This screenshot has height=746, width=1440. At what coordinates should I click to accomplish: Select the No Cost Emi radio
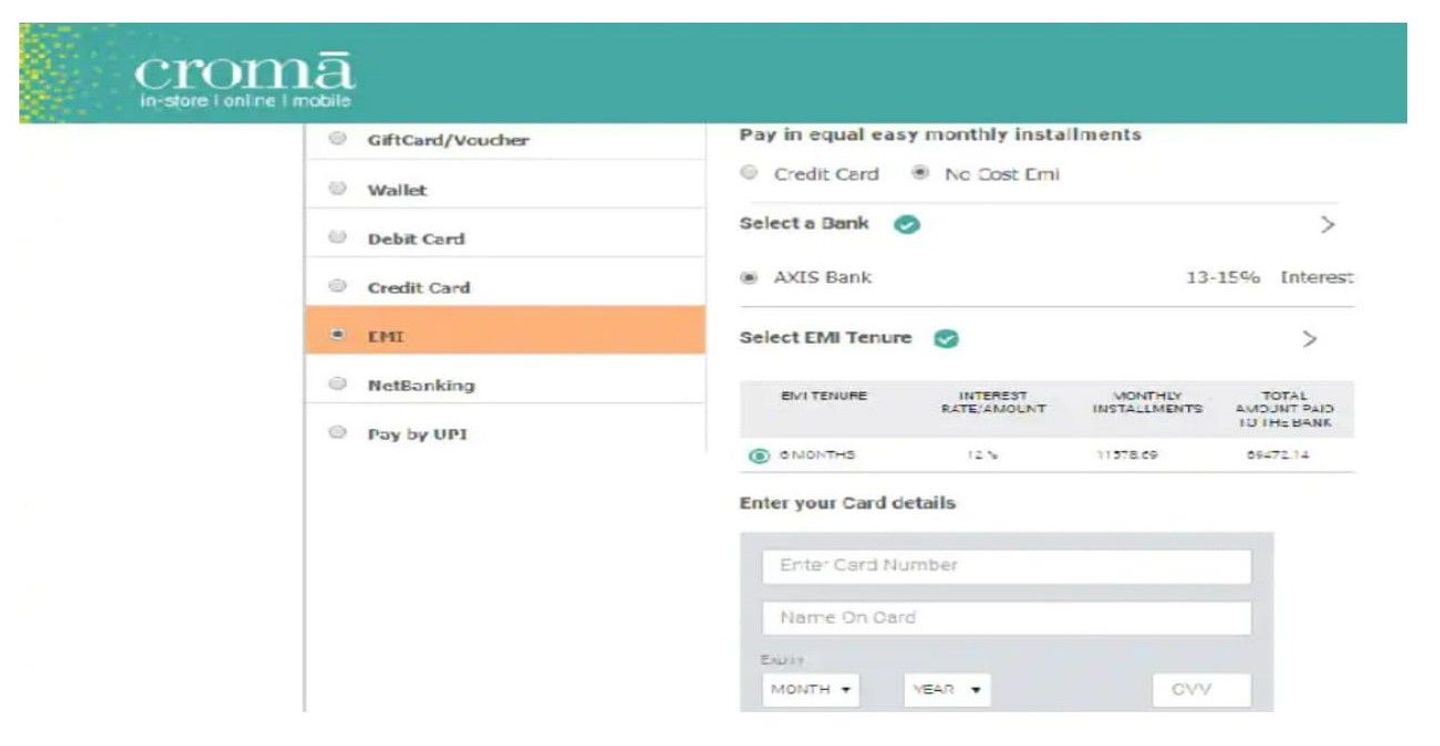pyautogui.click(x=920, y=174)
